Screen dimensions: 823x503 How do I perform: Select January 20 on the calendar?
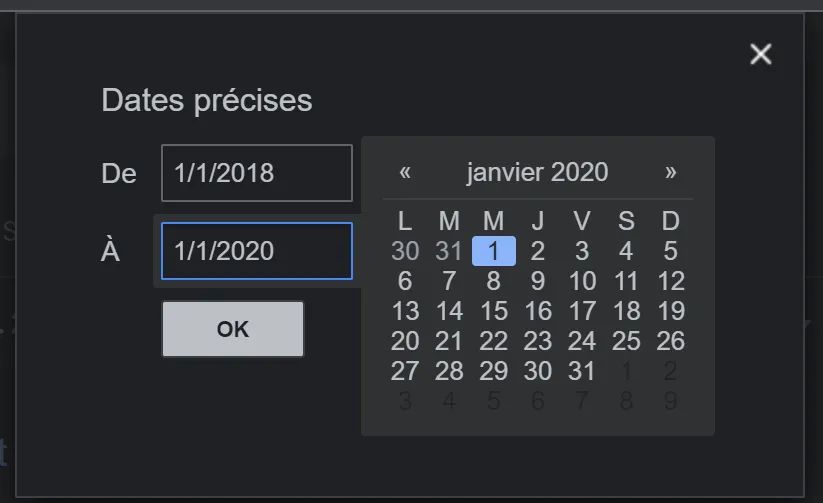pos(405,341)
